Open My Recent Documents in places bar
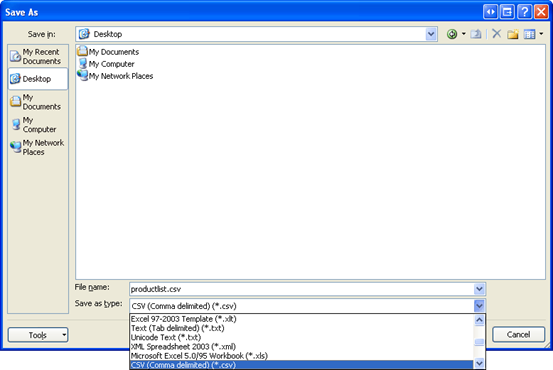 [38, 56]
